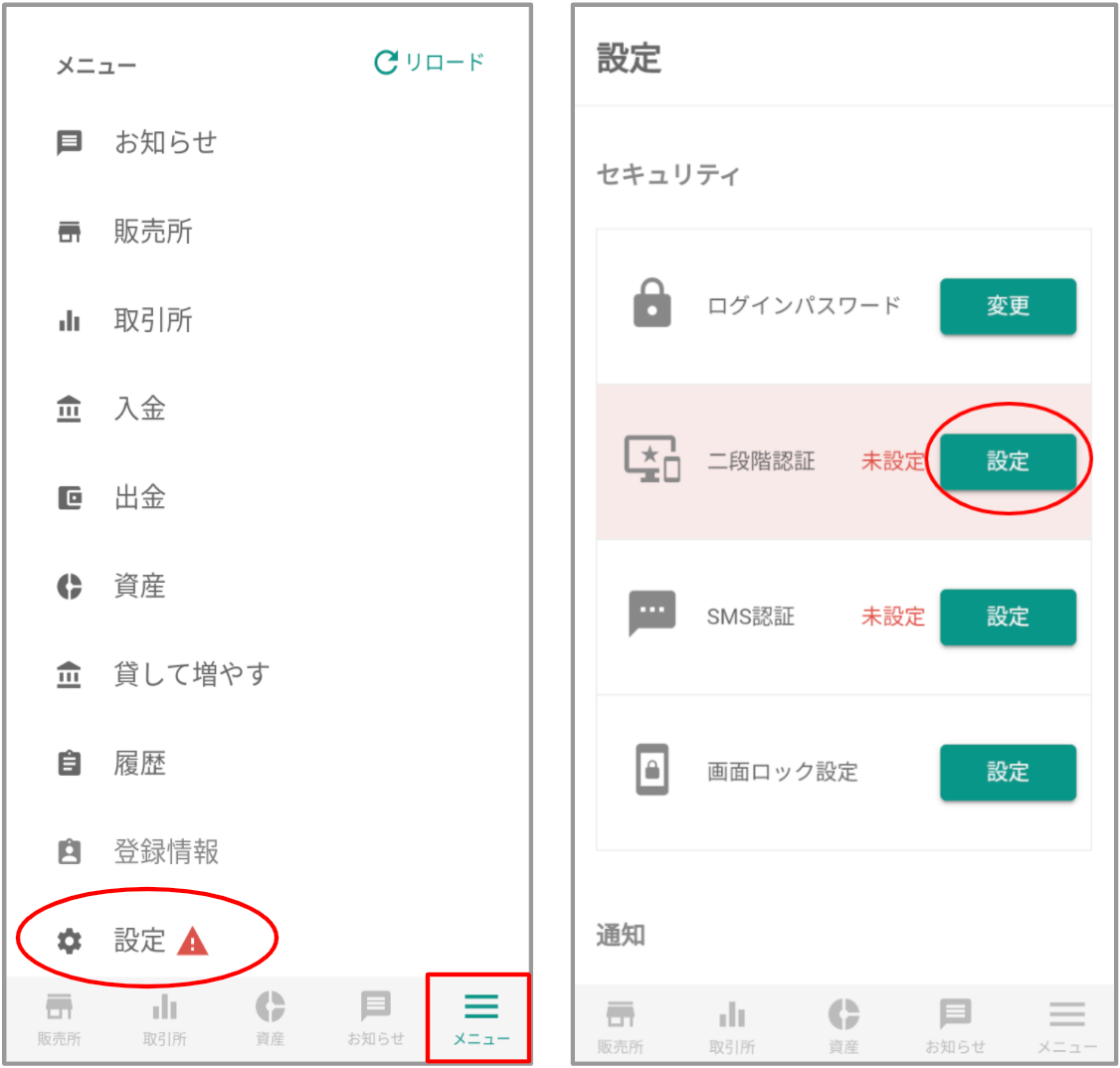Viewport: 1120px width, 1068px height.
Task: Open 資産 from the menu list
Action: tap(140, 586)
